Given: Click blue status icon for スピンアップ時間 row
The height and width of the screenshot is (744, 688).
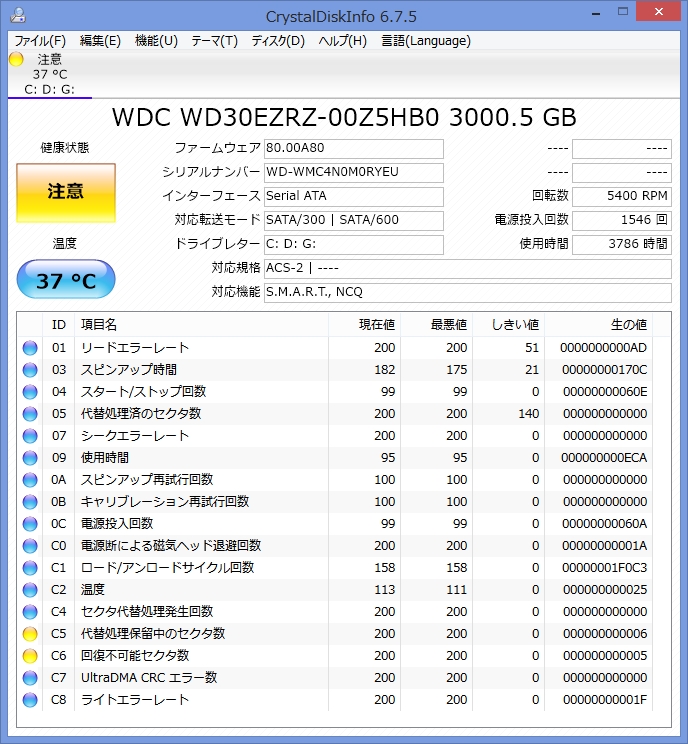Looking at the screenshot, I should pos(30,370).
